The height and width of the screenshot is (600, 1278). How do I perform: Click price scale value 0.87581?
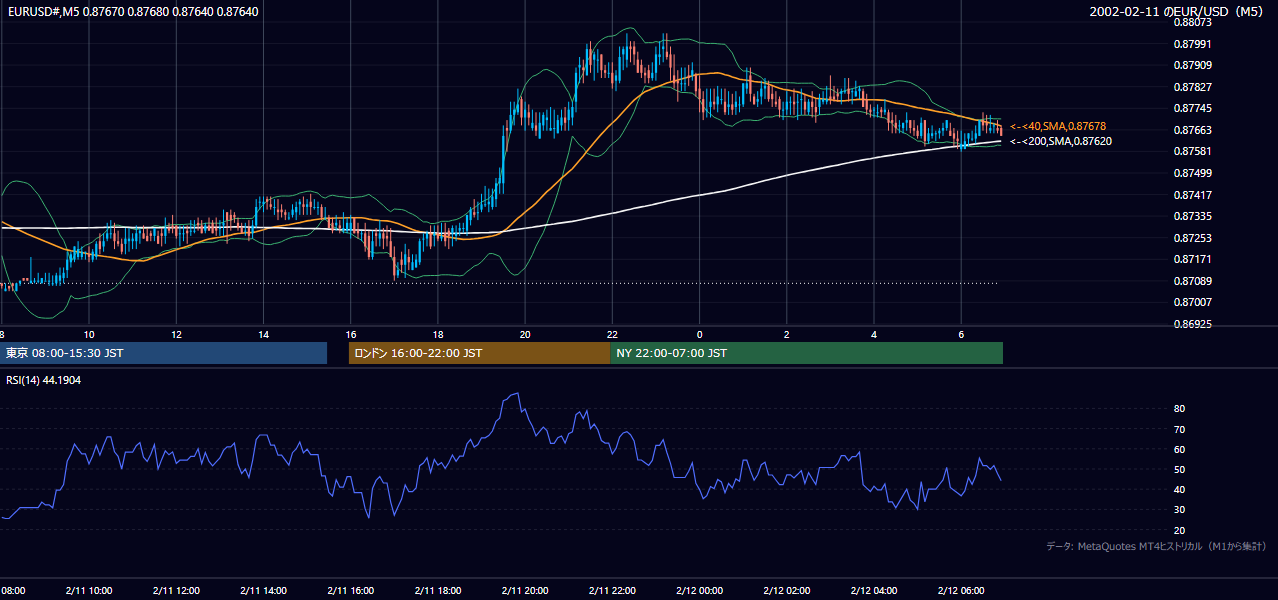[1192, 152]
